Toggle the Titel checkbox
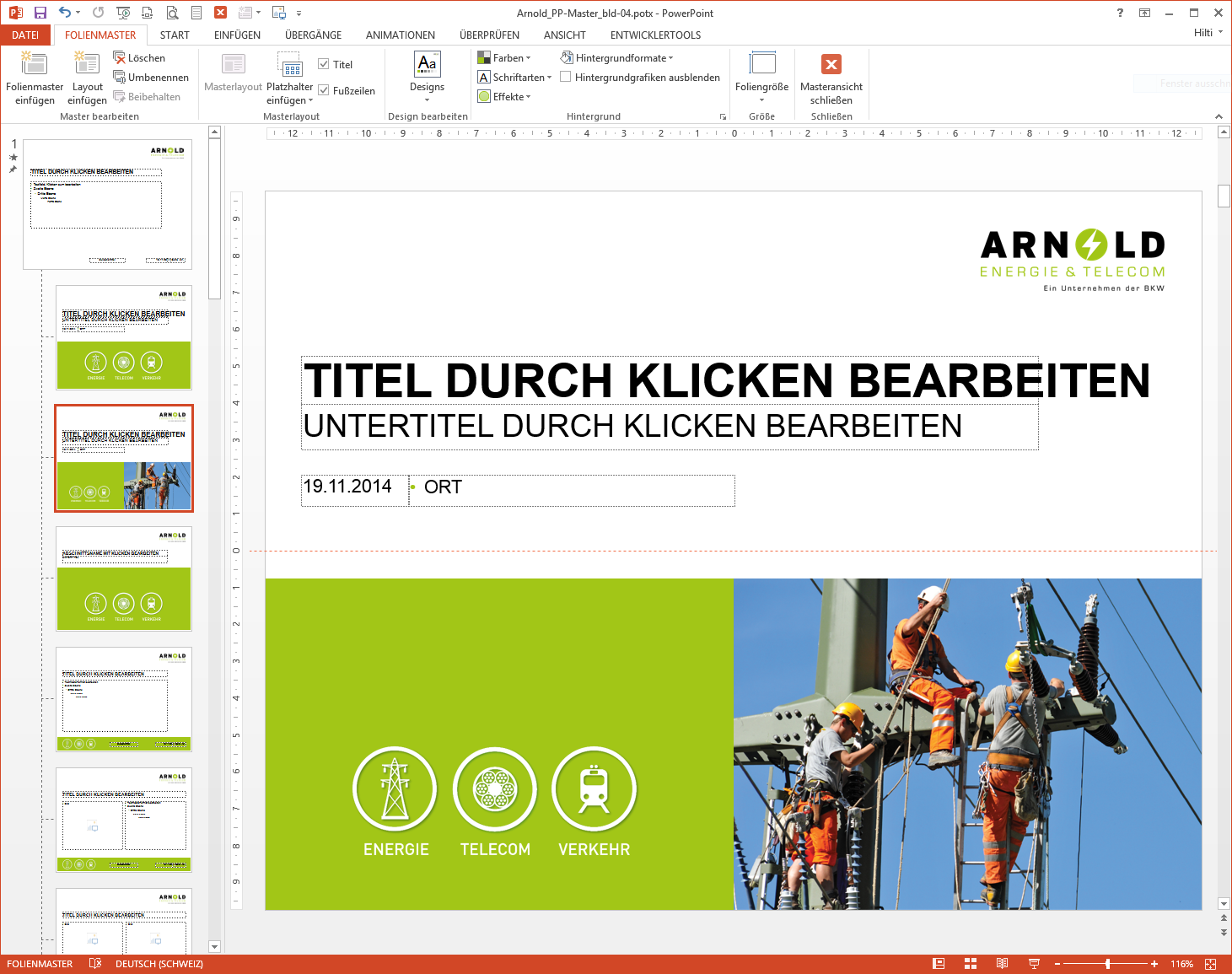 [324, 64]
